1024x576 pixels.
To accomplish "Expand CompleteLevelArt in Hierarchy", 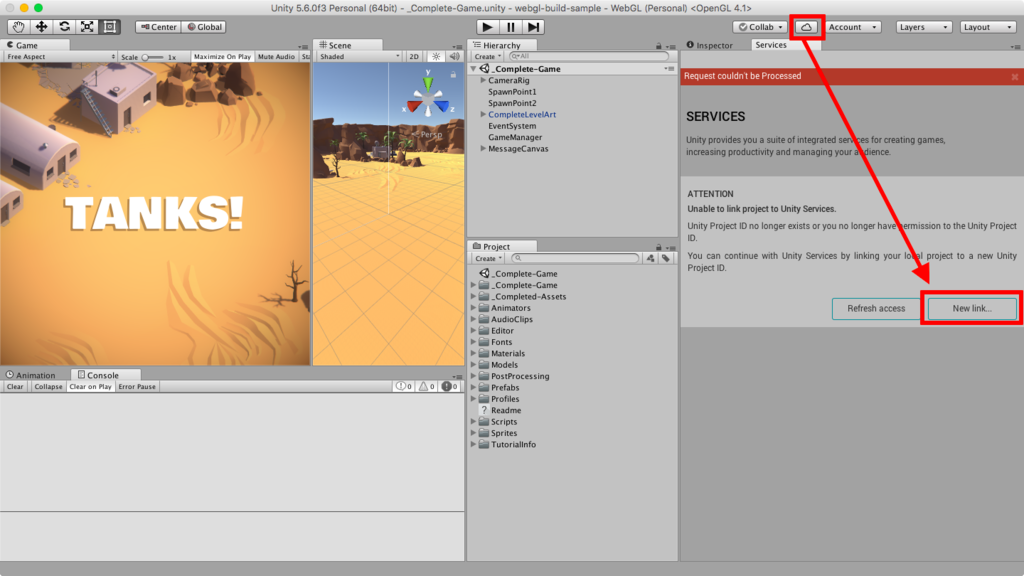I will [x=483, y=114].
